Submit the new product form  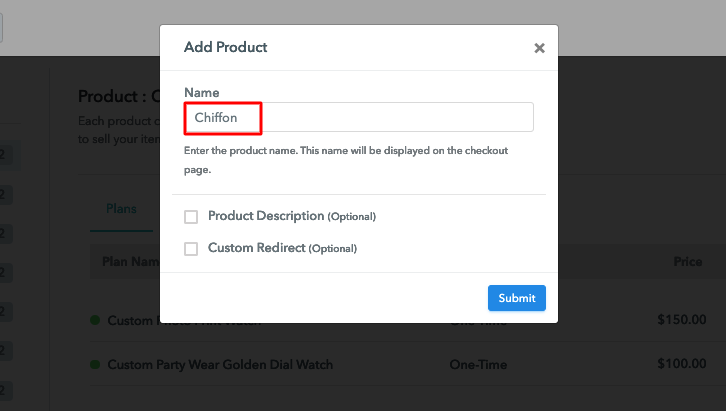[x=517, y=298]
